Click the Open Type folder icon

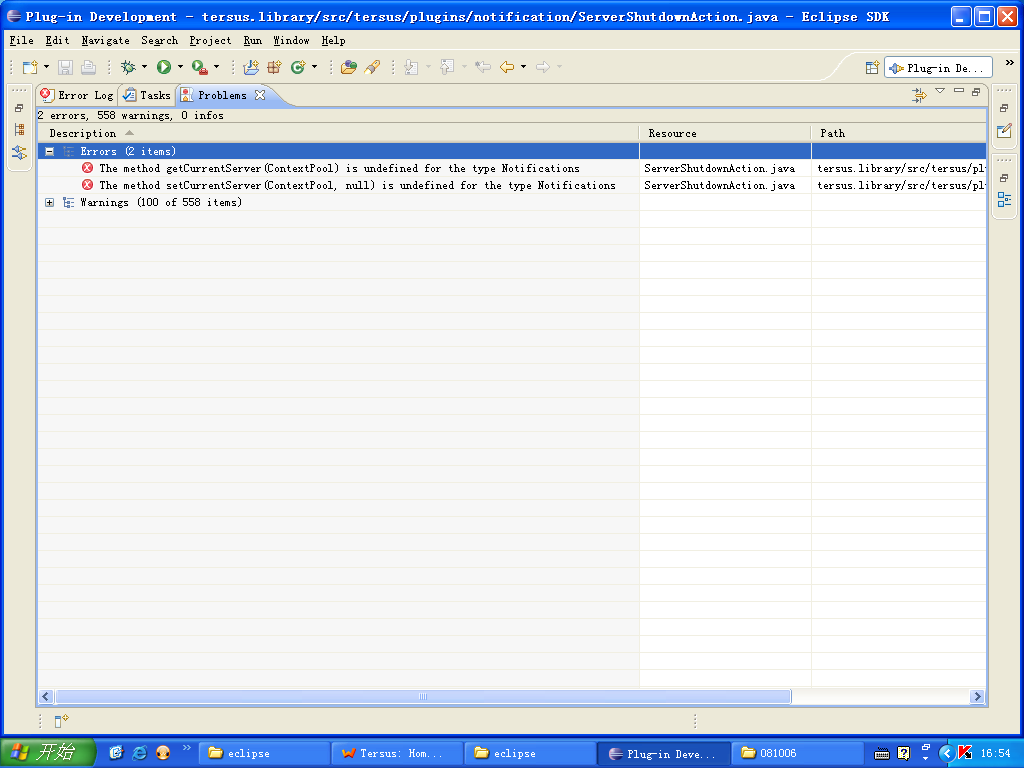(x=348, y=67)
